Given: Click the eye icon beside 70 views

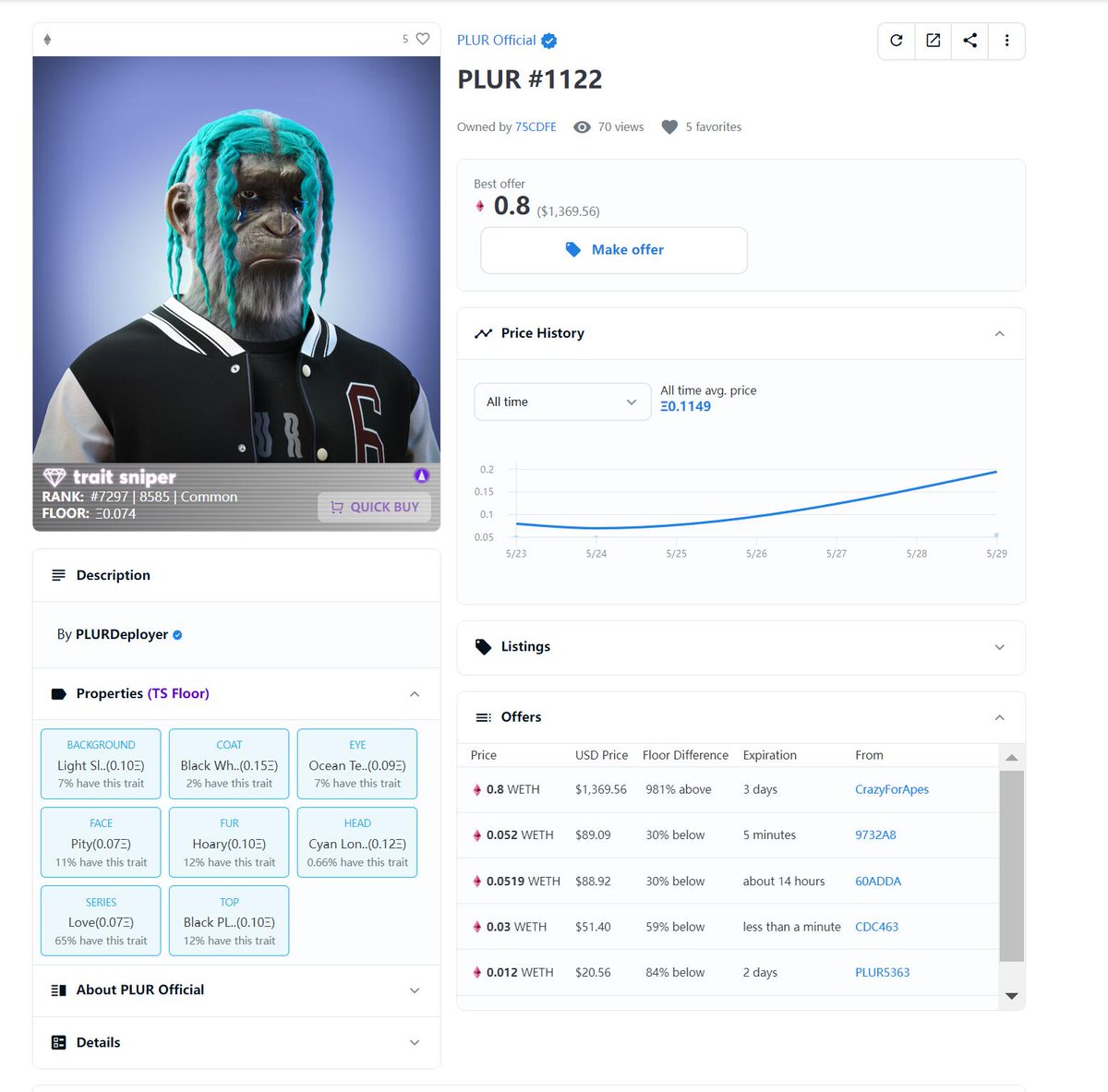Looking at the screenshot, I should (x=582, y=127).
